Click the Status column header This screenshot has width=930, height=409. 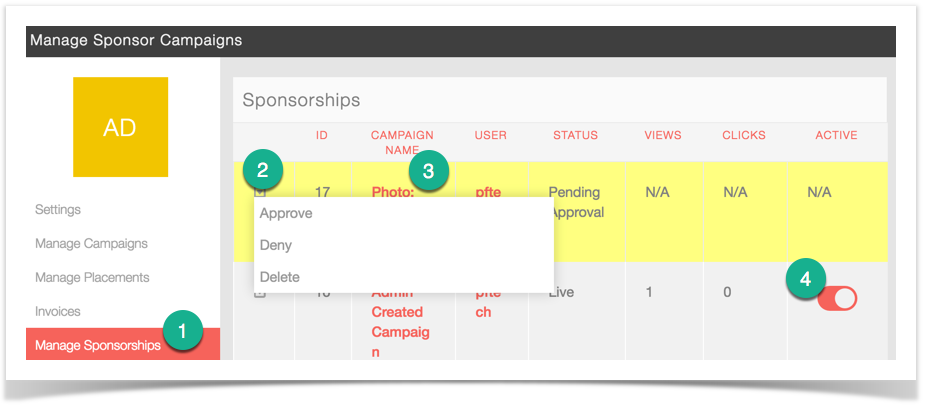tap(575, 135)
